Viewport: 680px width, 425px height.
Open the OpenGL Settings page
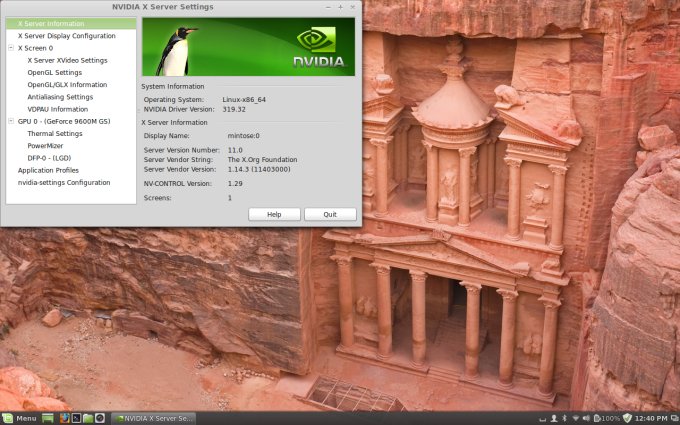coord(55,72)
